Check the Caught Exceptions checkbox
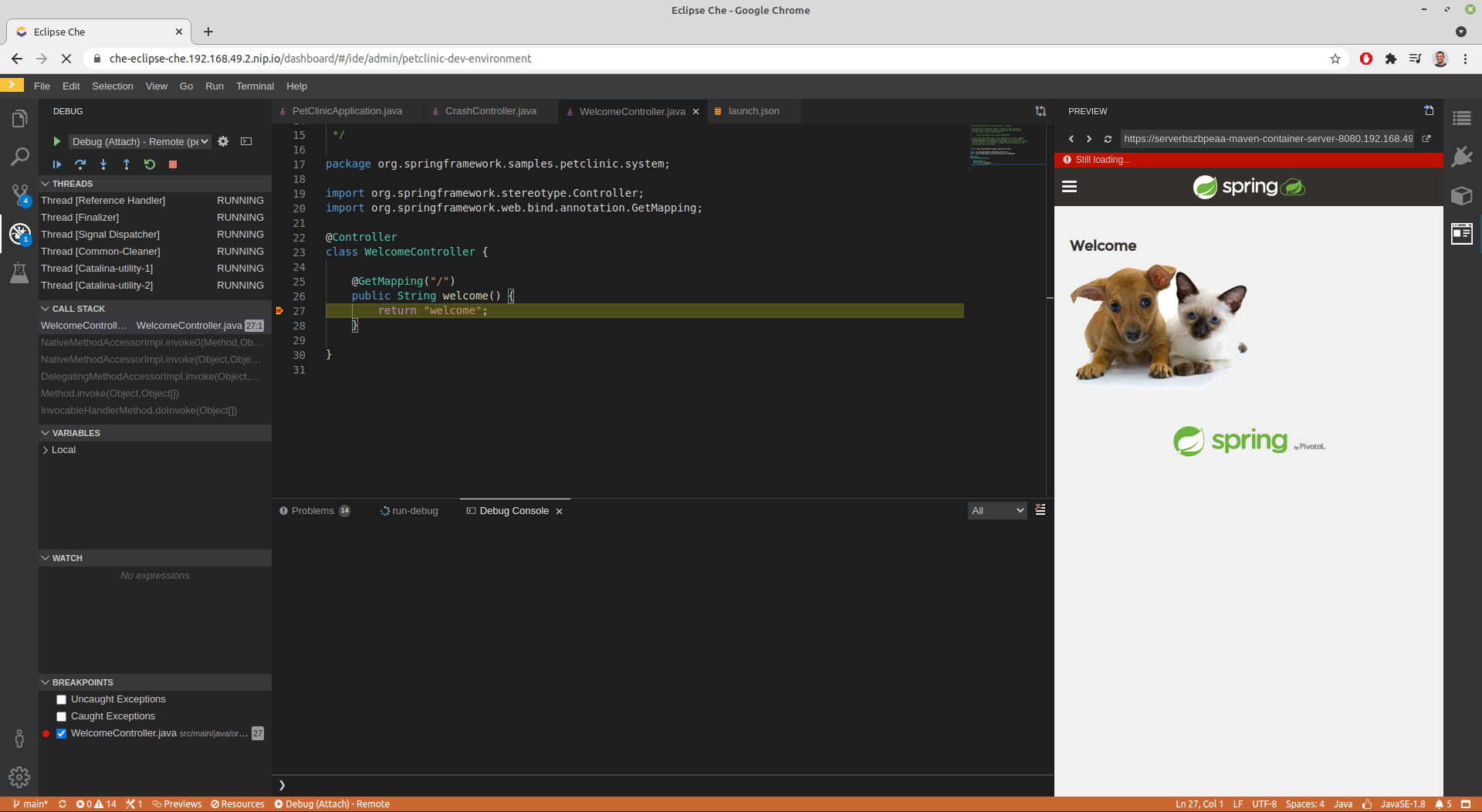The image size is (1482, 812). click(61, 716)
